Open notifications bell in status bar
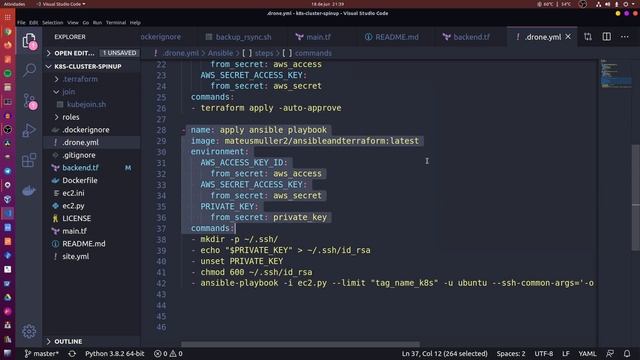Image resolution: width=640 pixels, height=360 pixels. pyautogui.click(x=627, y=353)
